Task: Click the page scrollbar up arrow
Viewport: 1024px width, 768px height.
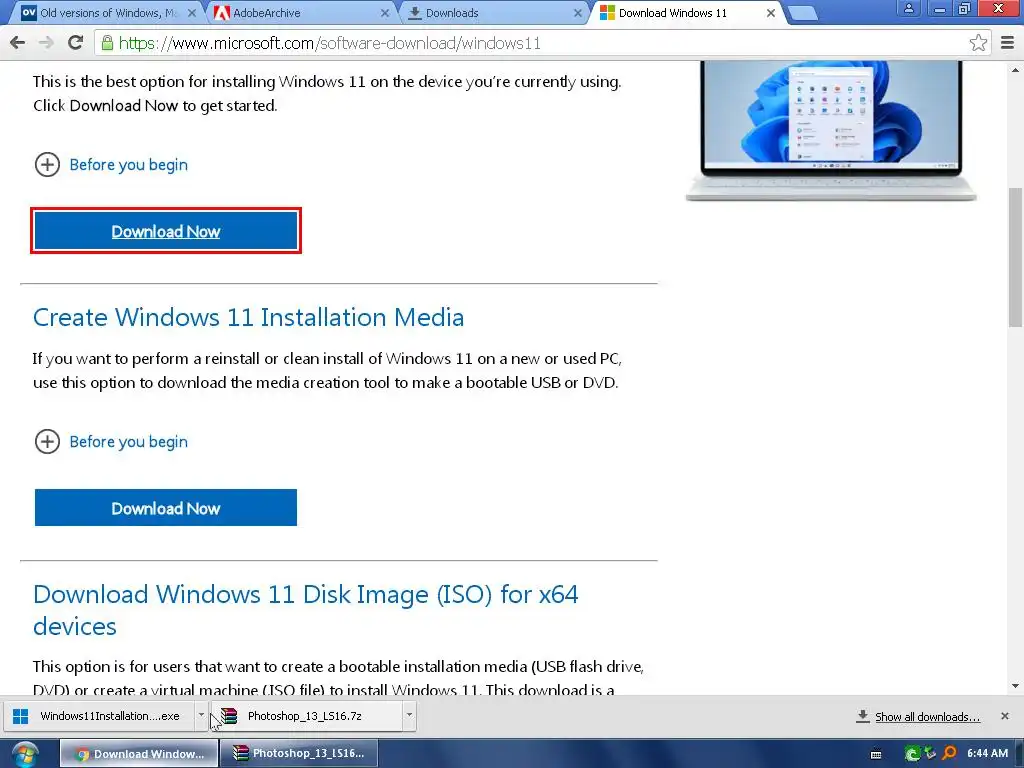Action: pos(1016,69)
